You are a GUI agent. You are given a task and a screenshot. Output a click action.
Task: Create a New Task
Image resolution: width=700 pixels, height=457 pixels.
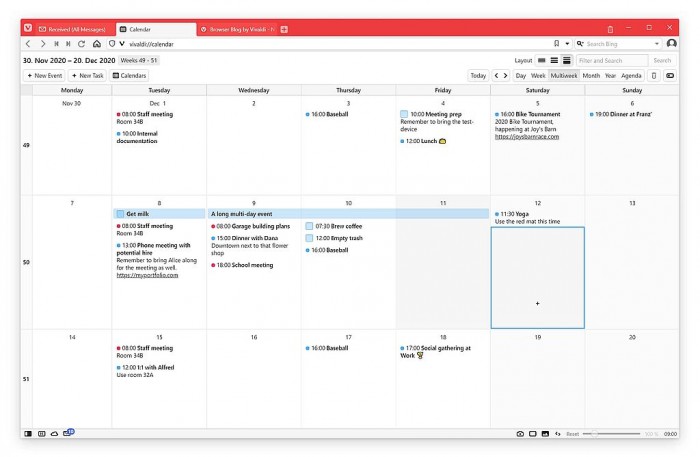tap(88, 75)
